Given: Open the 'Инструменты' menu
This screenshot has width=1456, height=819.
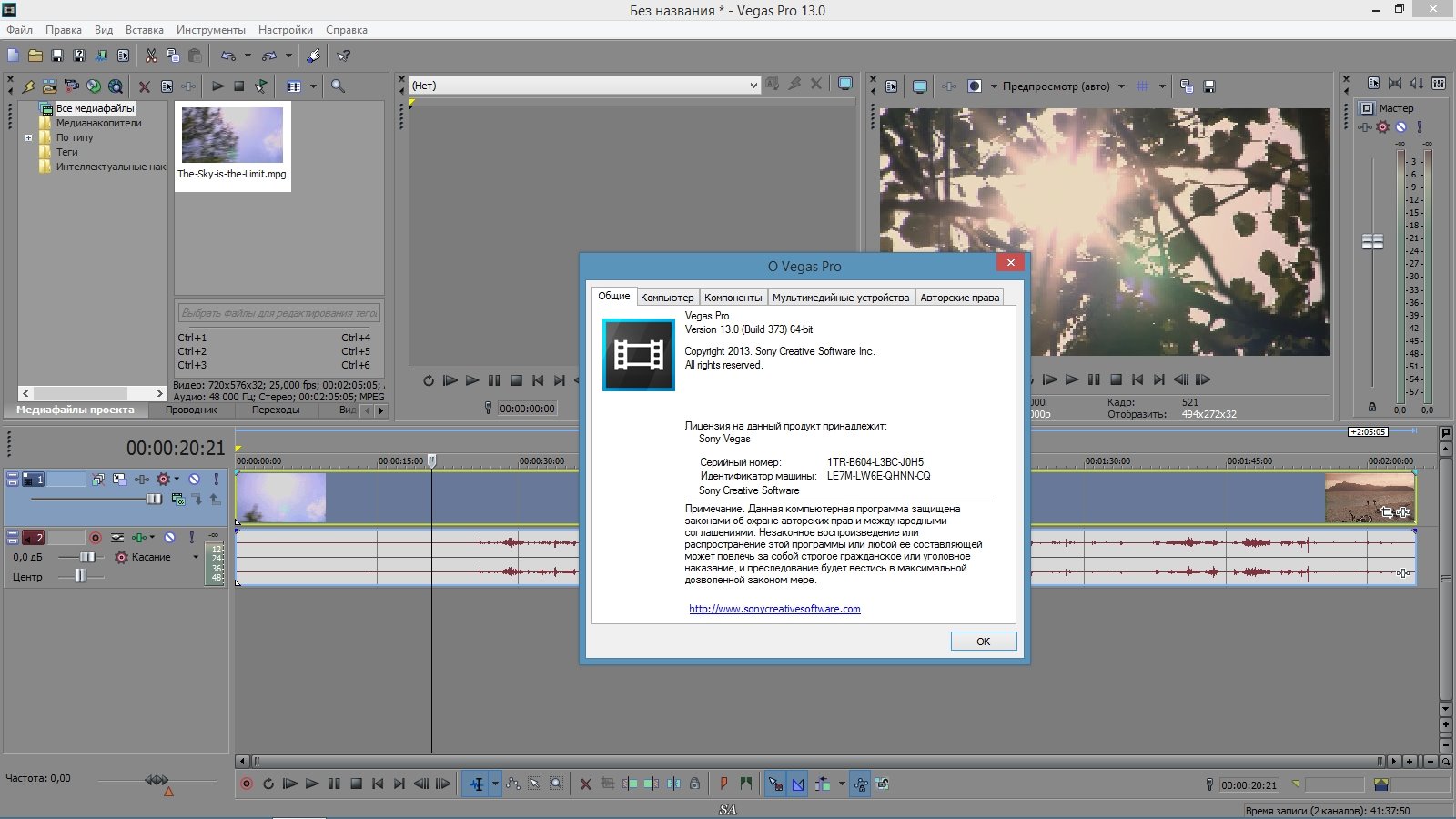Looking at the screenshot, I should tap(210, 30).
